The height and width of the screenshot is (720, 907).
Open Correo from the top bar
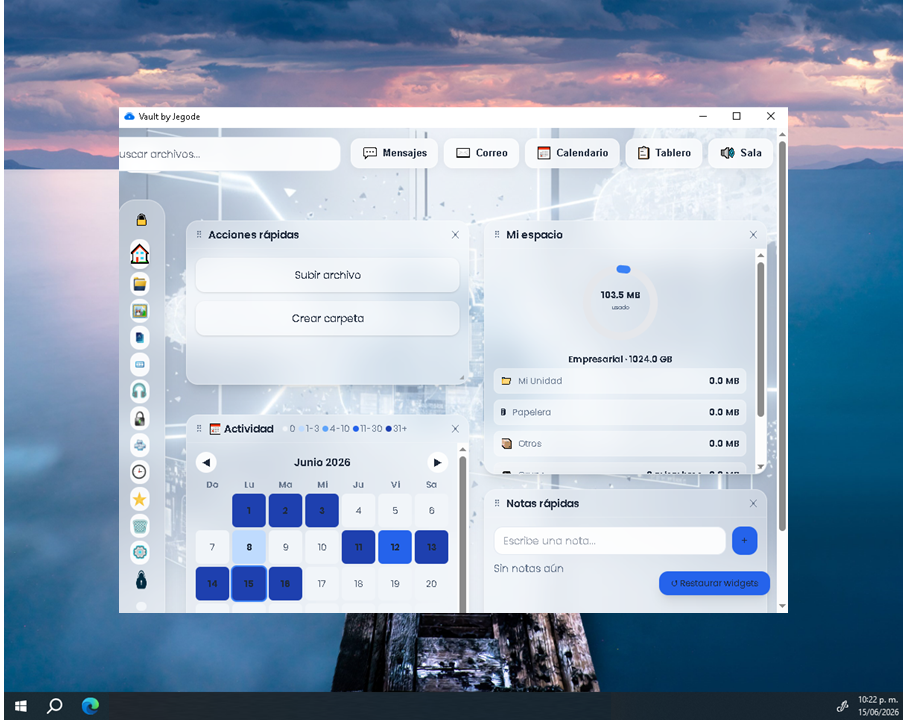click(x=481, y=153)
